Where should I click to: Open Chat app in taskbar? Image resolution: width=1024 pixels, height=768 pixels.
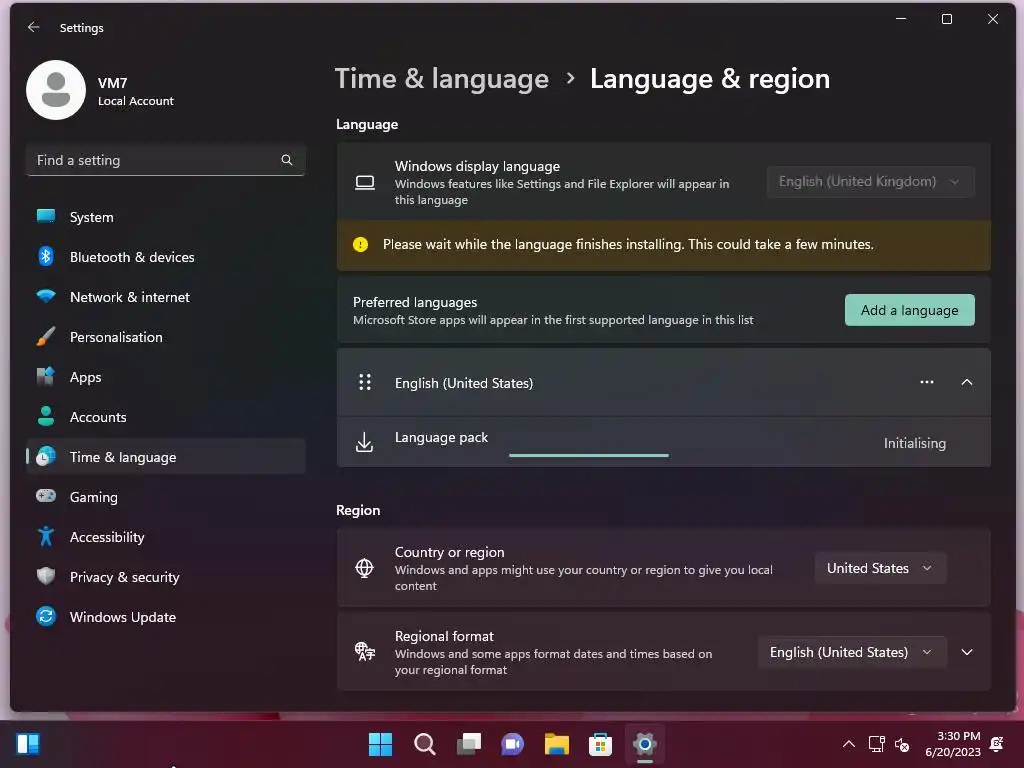[513, 744]
